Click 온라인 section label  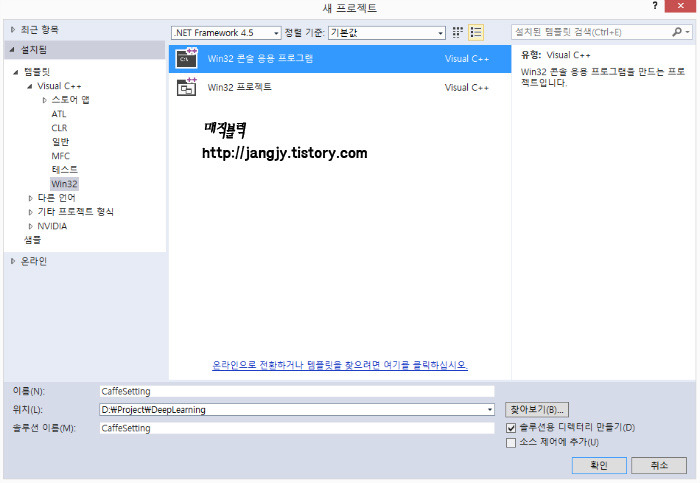(33, 261)
